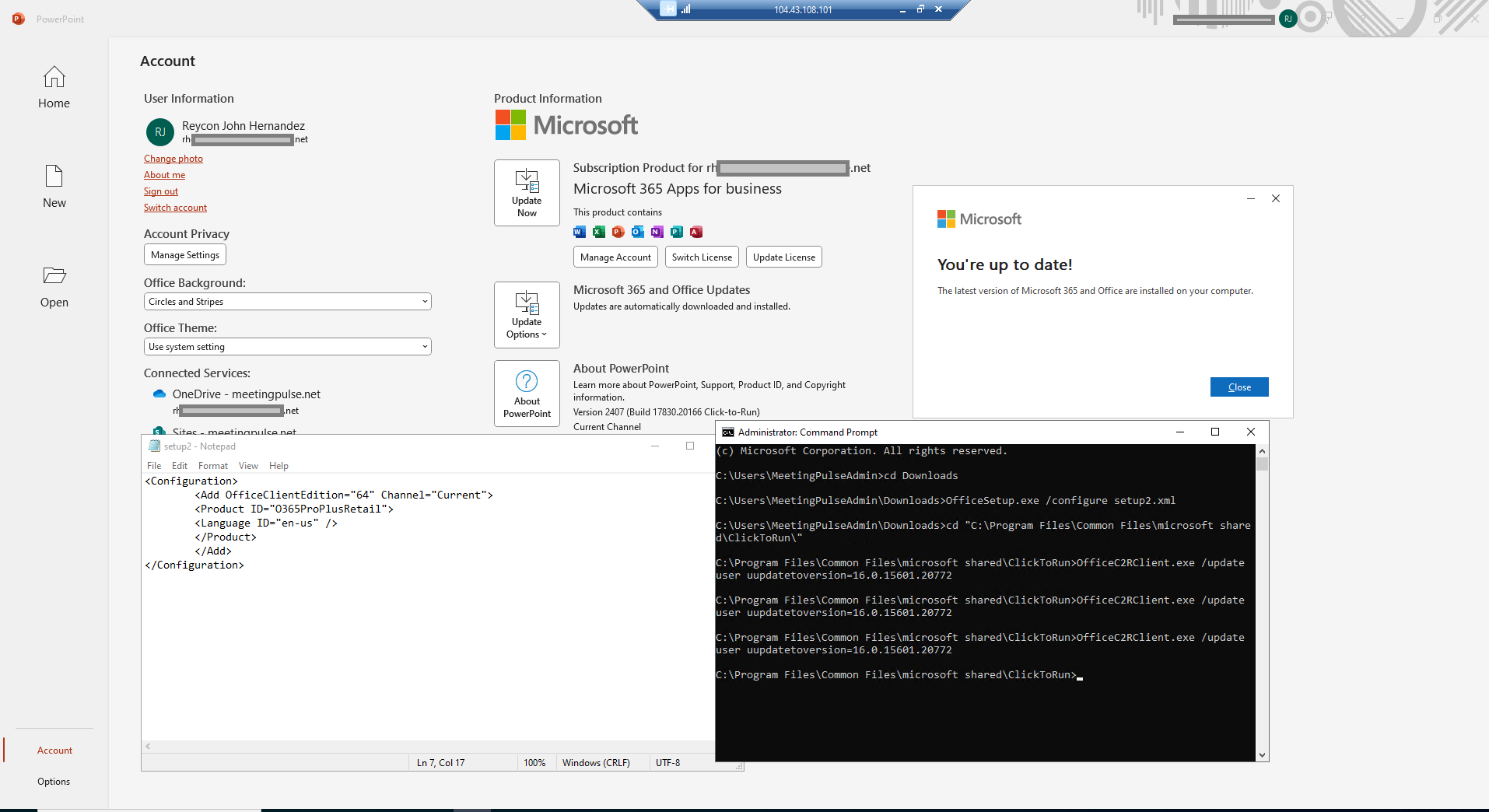The image size is (1489, 812).
Task: Click the Word app icon
Action: tap(580, 232)
